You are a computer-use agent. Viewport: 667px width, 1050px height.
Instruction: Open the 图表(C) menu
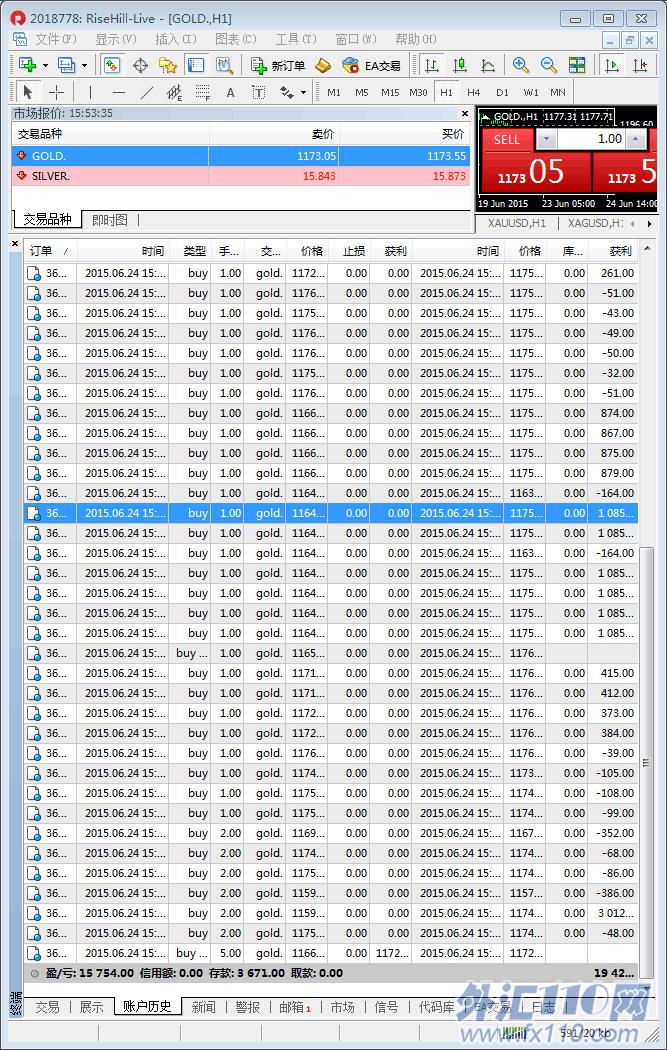point(235,40)
